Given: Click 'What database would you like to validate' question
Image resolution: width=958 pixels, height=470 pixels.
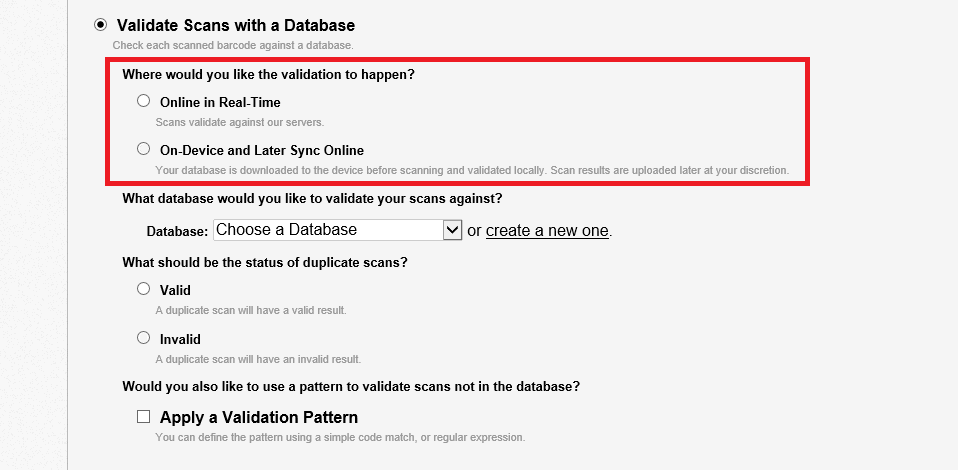Looking at the screenshot, I should click(x=312, y=199).
